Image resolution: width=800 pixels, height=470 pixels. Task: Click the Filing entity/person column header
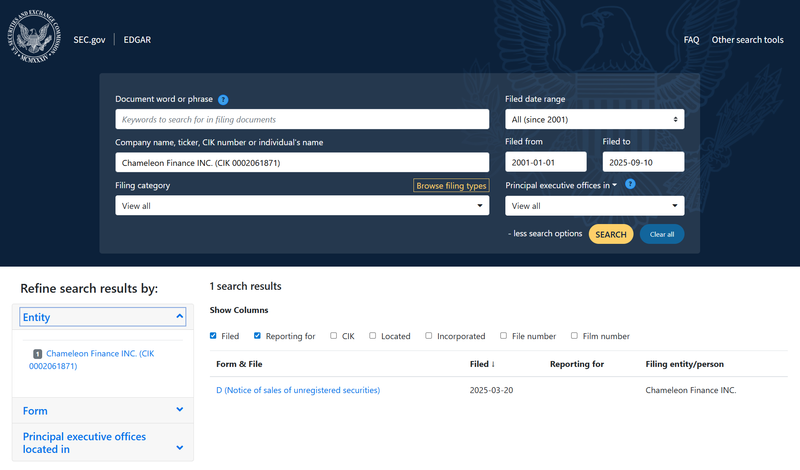685,364
